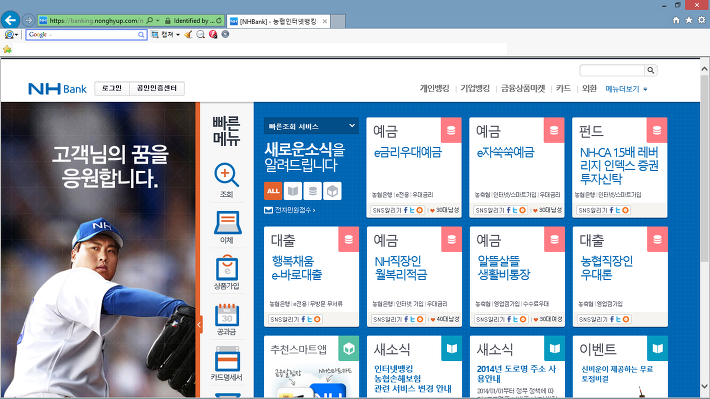Select the coins filter icon
This screenshot has width=710, height=399.
coord(312,191)
